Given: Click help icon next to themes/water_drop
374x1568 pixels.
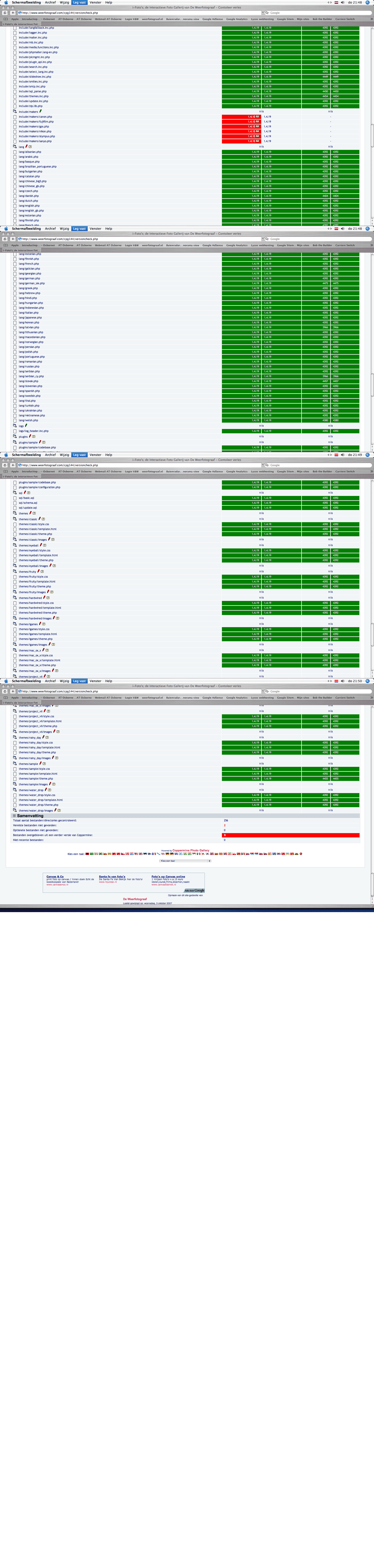Looking at the screenshot, I should (x=50, y=790).
